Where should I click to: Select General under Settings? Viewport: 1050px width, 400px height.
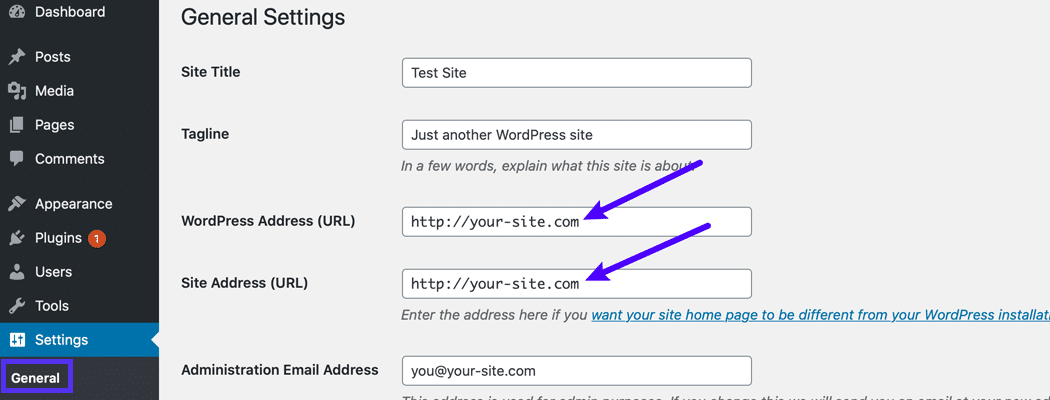tap(35, 378)
